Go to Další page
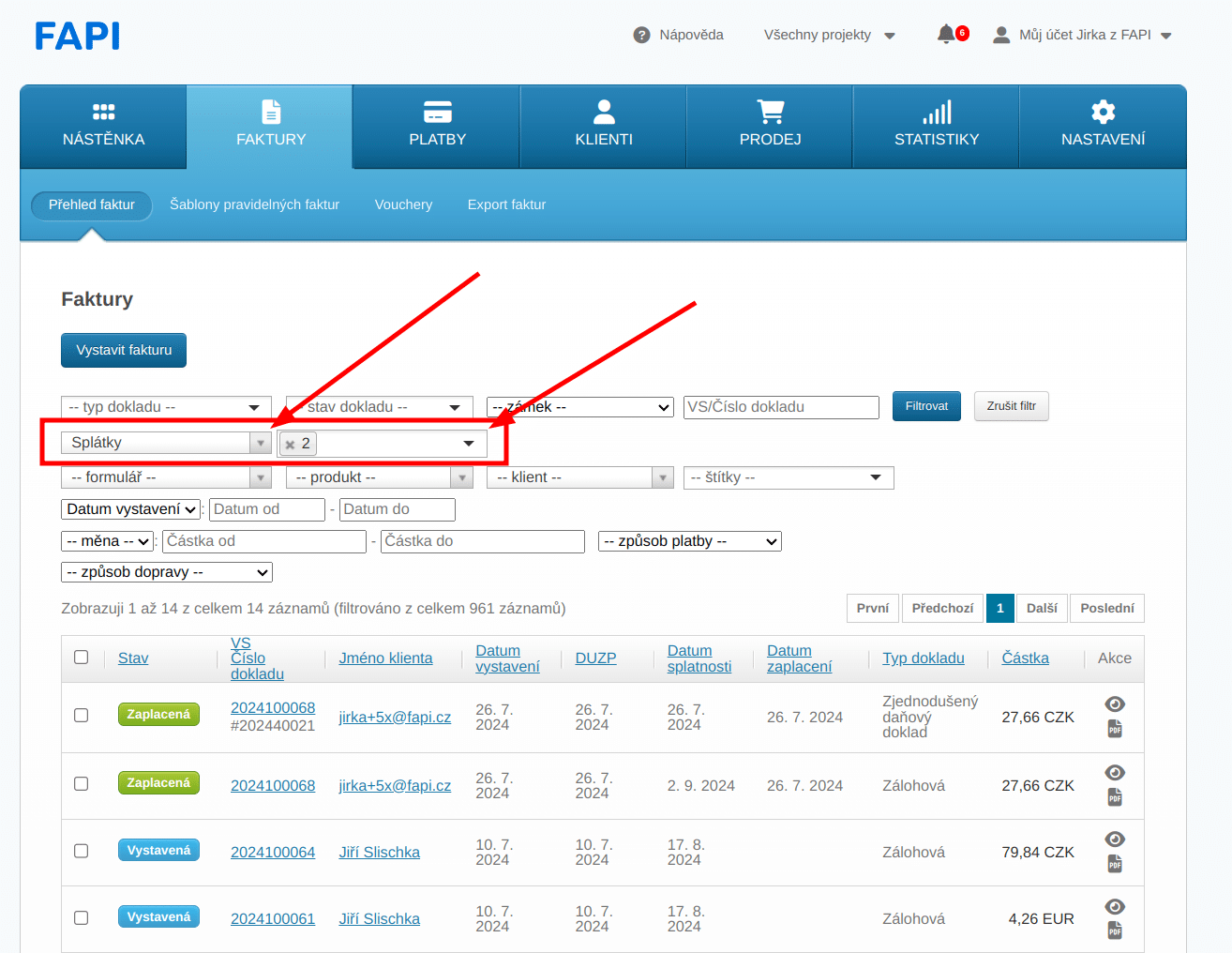 pos(1042,608)
